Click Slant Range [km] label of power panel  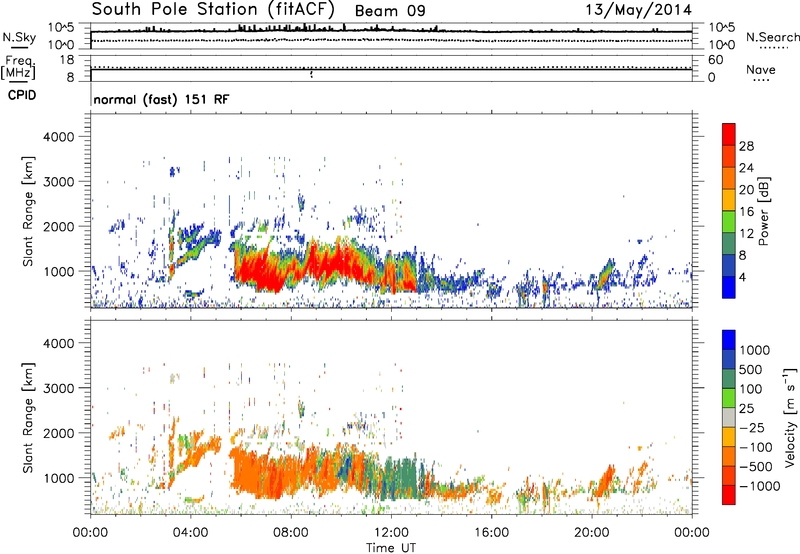pos(28,211)
